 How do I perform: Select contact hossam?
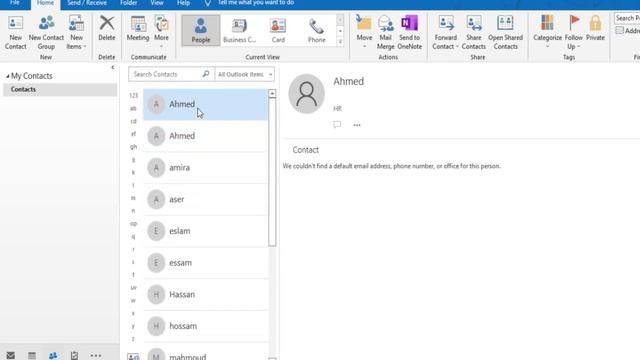205,326
